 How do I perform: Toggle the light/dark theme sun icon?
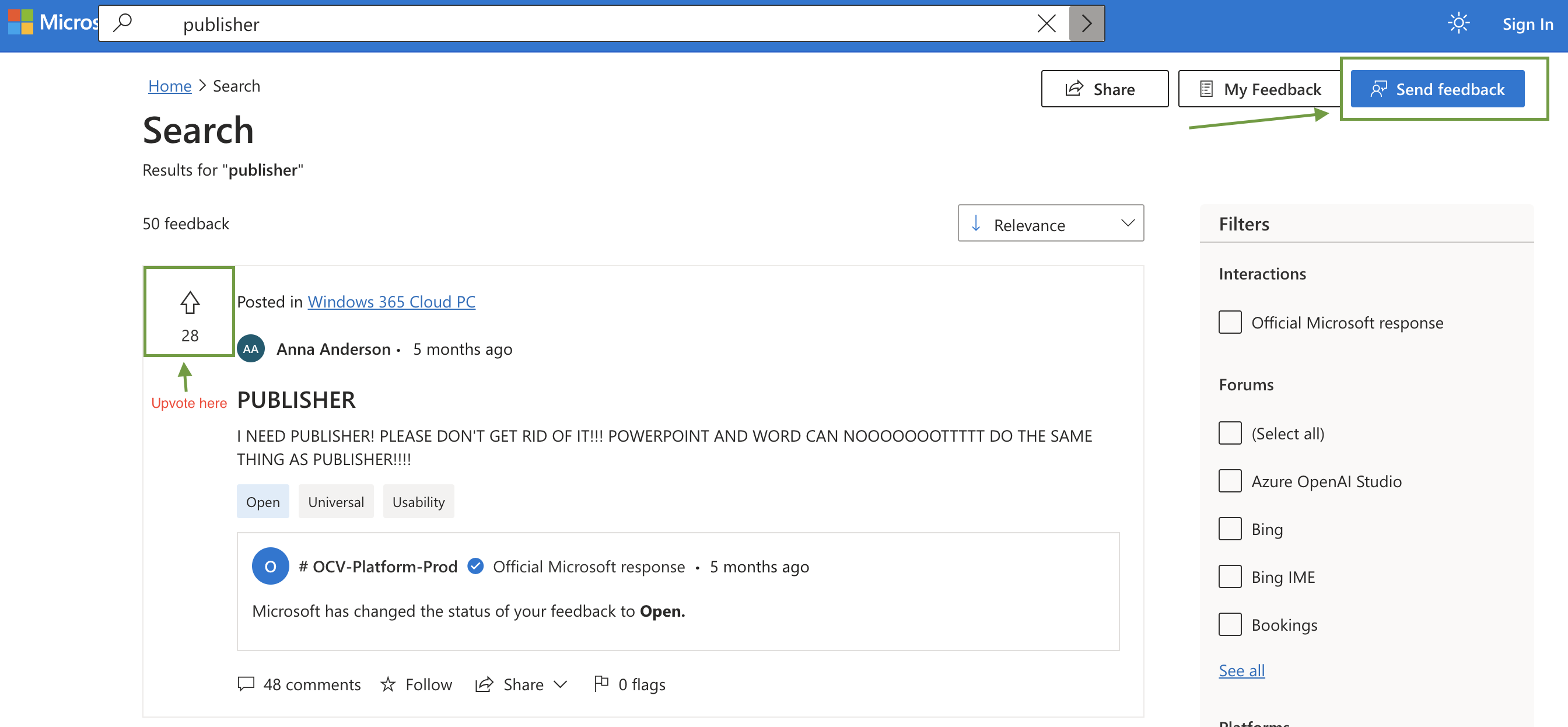pos(1458,23)
